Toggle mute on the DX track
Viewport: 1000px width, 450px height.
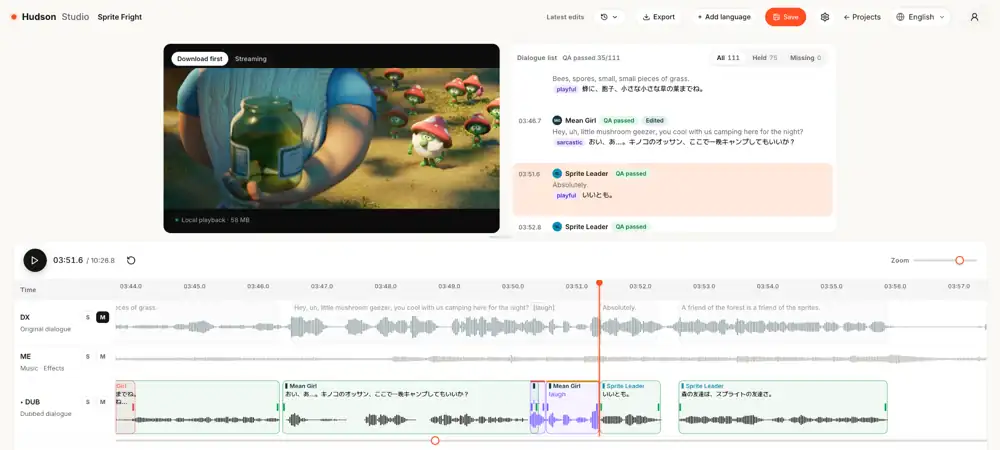pyautogui.click(x=102, y=317)
